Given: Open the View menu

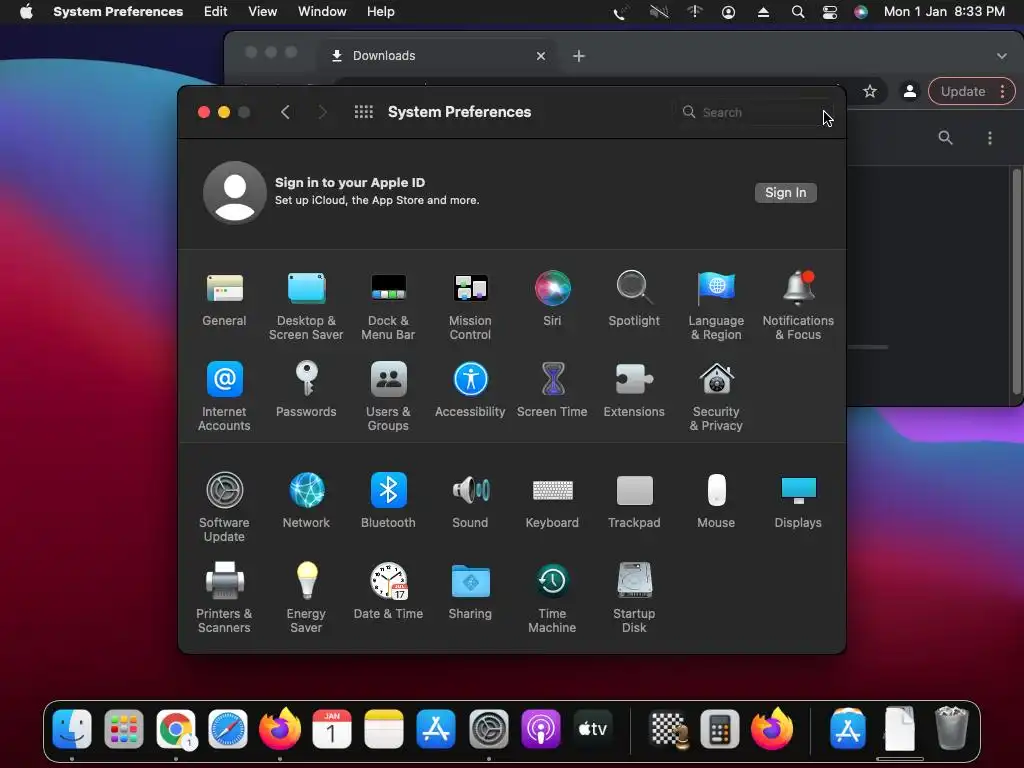Looking at the screenshot, I should (263, 12).
